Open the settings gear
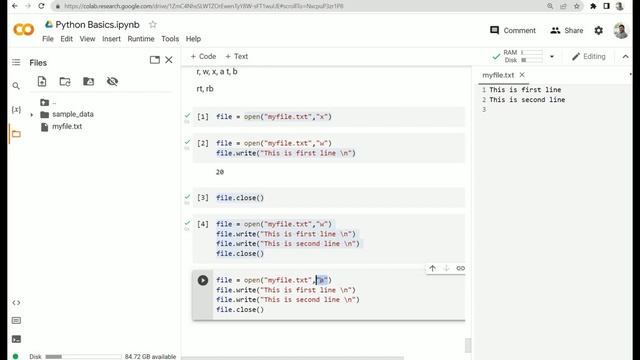 [x=598, y=31]
